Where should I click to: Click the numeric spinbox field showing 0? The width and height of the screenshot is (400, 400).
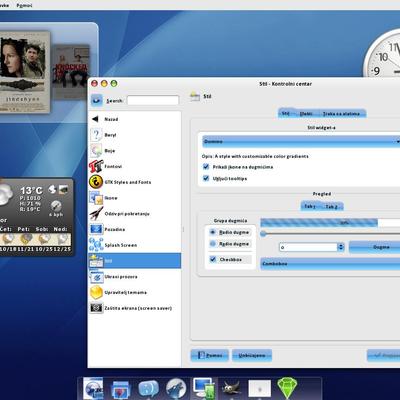(x=308, y=247)
